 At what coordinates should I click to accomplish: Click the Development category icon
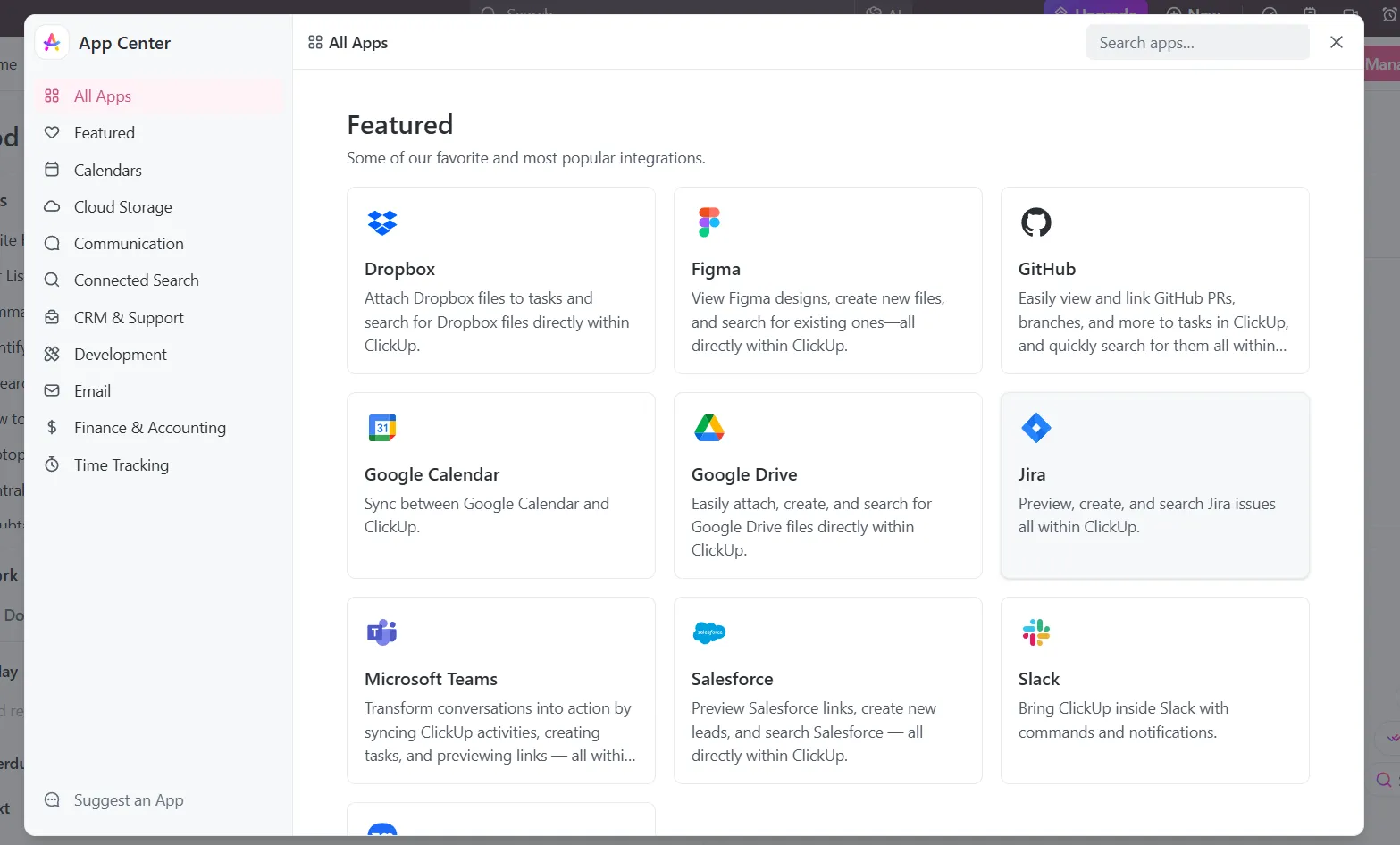pos(52,354)
